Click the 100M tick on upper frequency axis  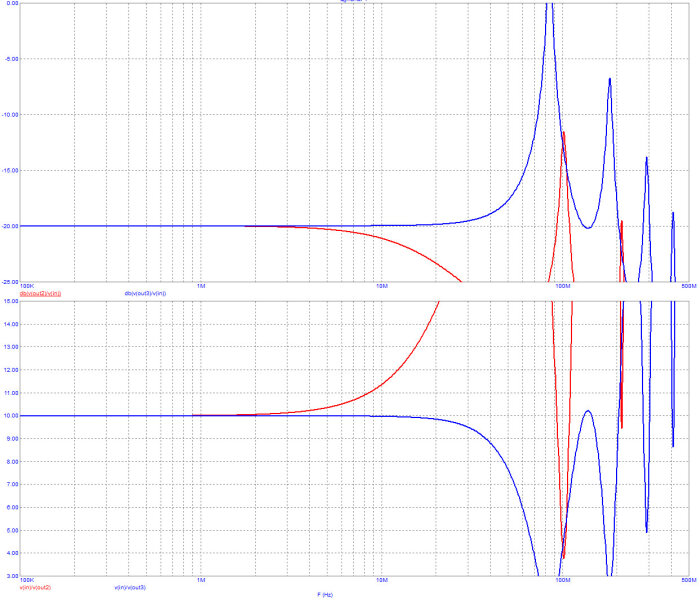click(562, 287)
